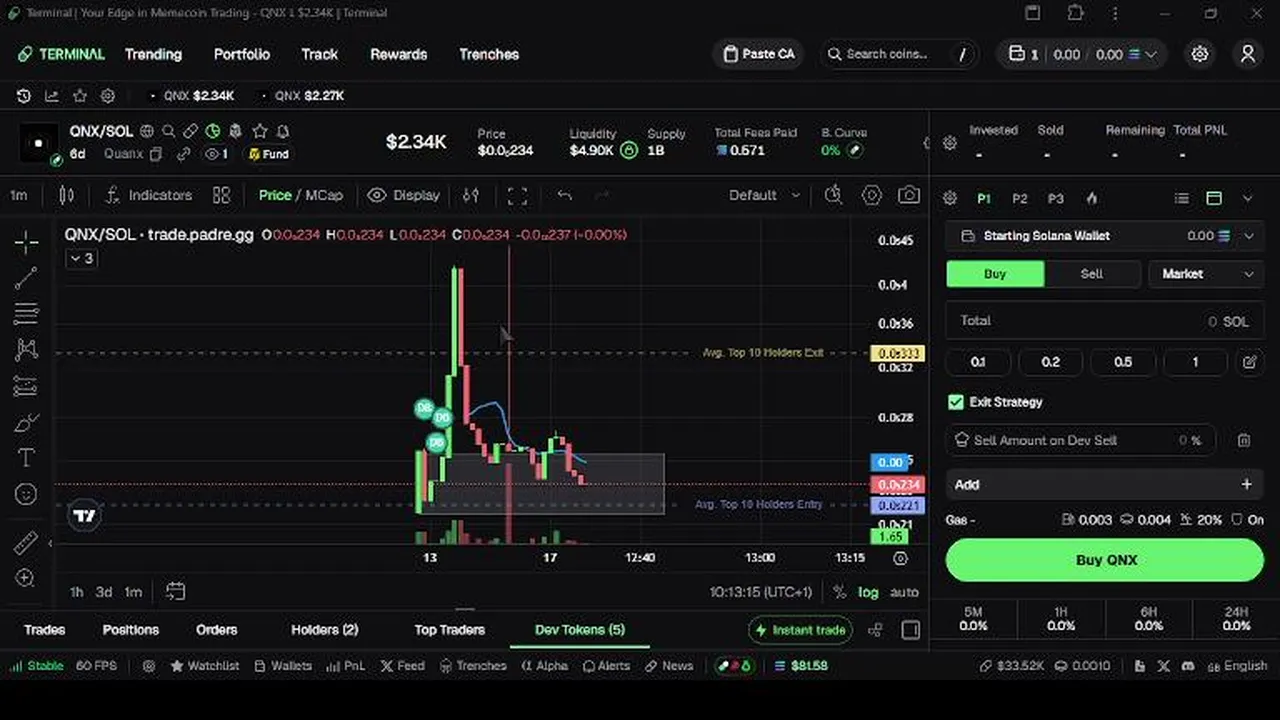Open the Portfolio page

pyautogui.click(x=242, y=54)
